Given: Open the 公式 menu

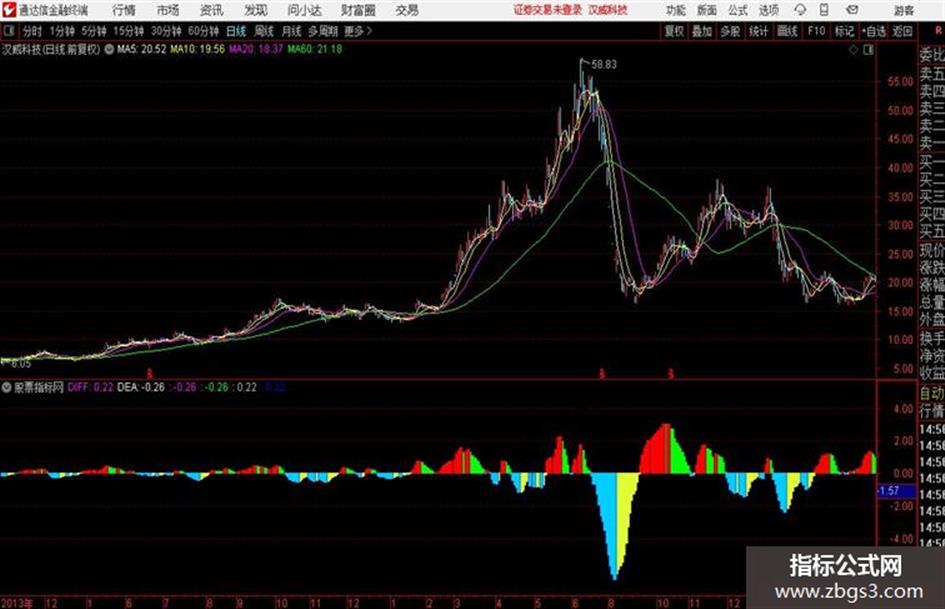Looking at the screenshot, I should point(738,10).
